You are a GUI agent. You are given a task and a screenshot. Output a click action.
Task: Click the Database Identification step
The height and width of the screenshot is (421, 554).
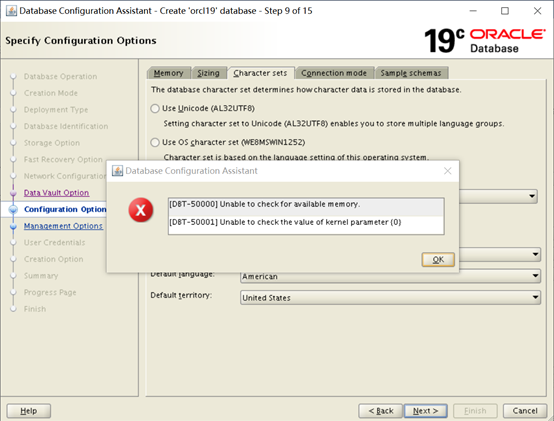coord(66,126)
